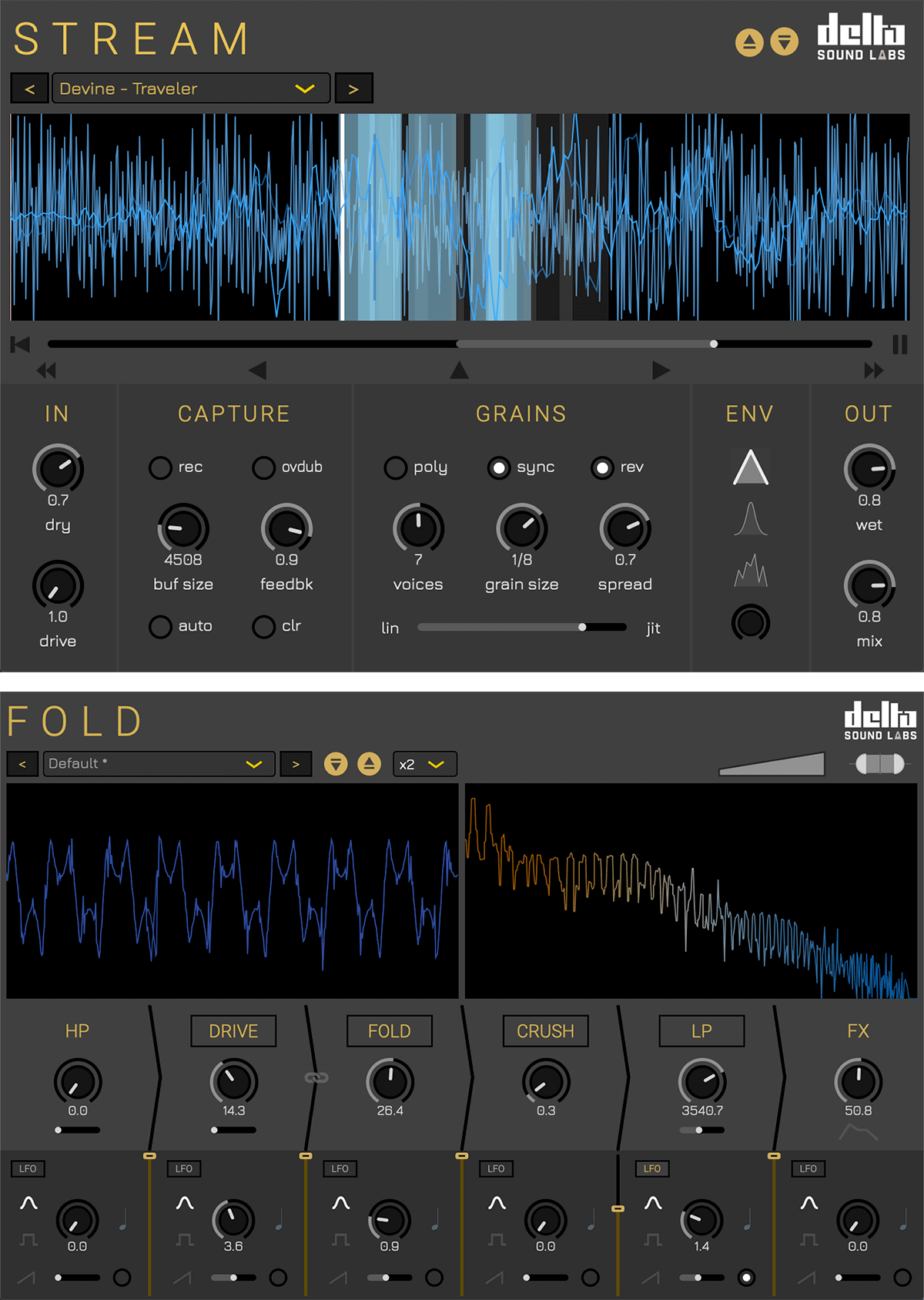The image size is (924, 1300).
Task: Toggle the DRIVE stage button
Action: point(233,1031)
